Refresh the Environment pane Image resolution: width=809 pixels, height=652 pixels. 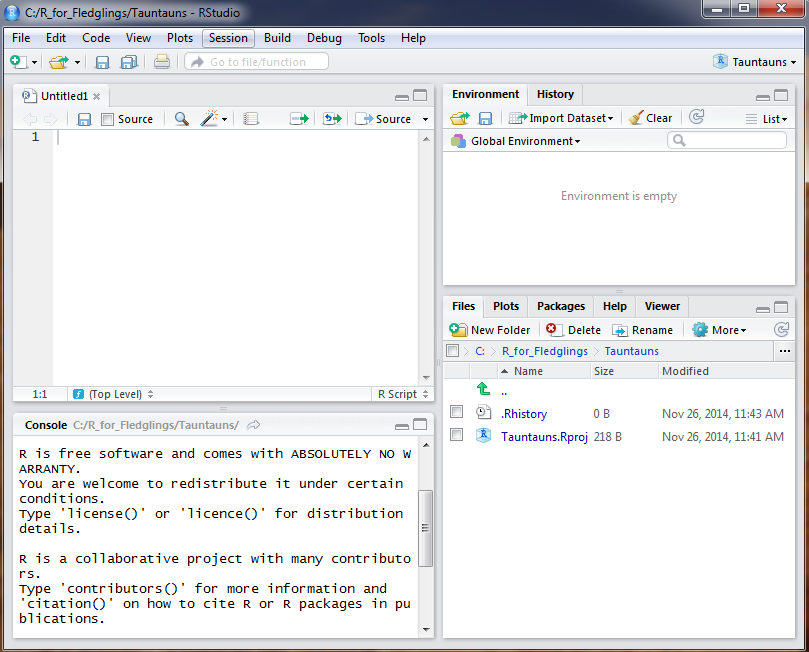(x=697, y=117)
